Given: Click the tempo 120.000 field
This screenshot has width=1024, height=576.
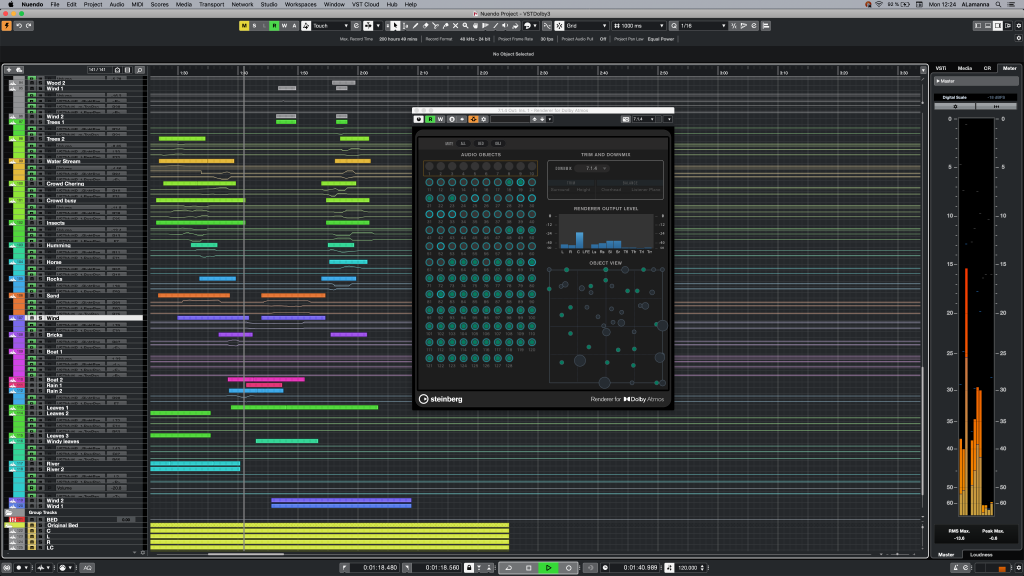Looking at the screenshot, I should [688, 568].
